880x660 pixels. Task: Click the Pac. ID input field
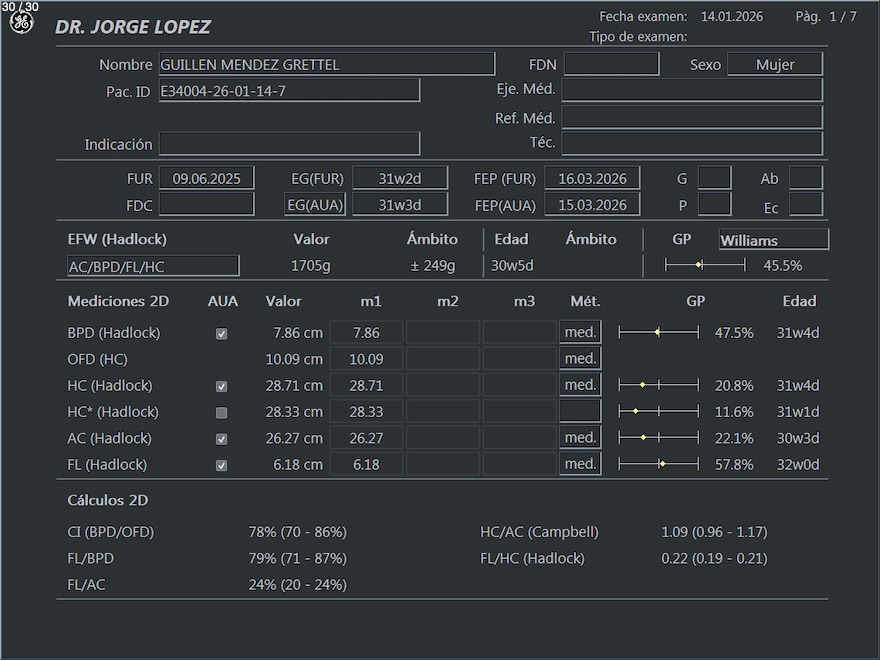[x=289, y=91]
